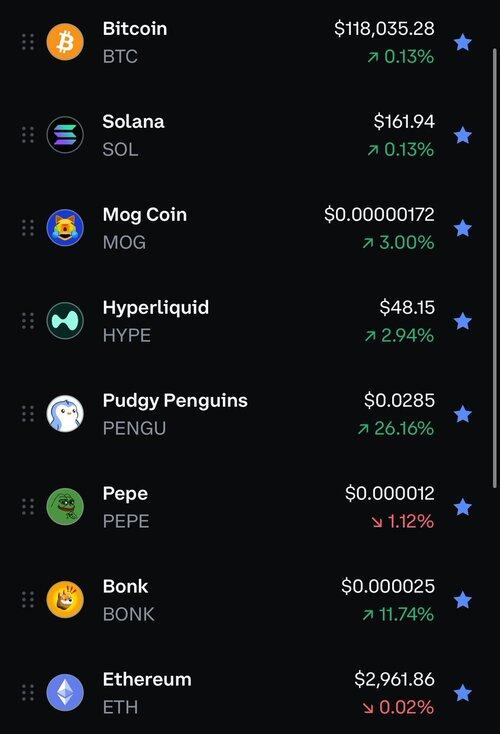Open the Bonk dog icon

(65, 600)
